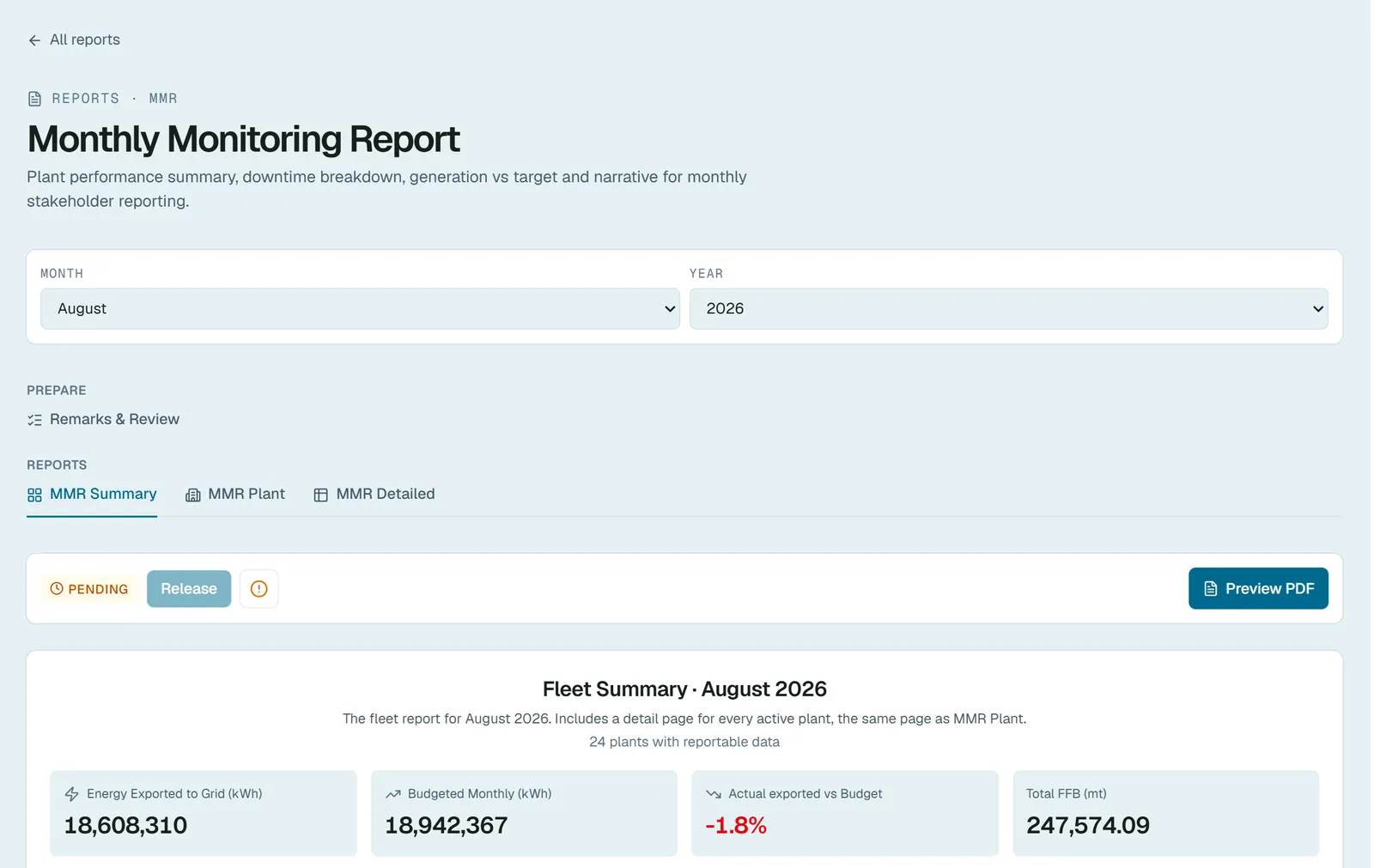Click the 'Actual exported vs Budget' label
The height and width of the screenshot is (868, 1374).
806,794
